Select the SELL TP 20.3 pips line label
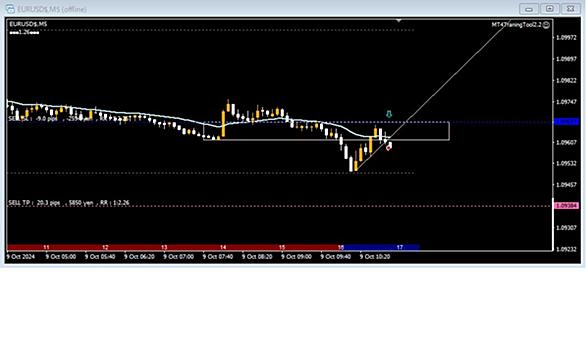This screenshot has width=586, height=362. click(x=69, y=202)
